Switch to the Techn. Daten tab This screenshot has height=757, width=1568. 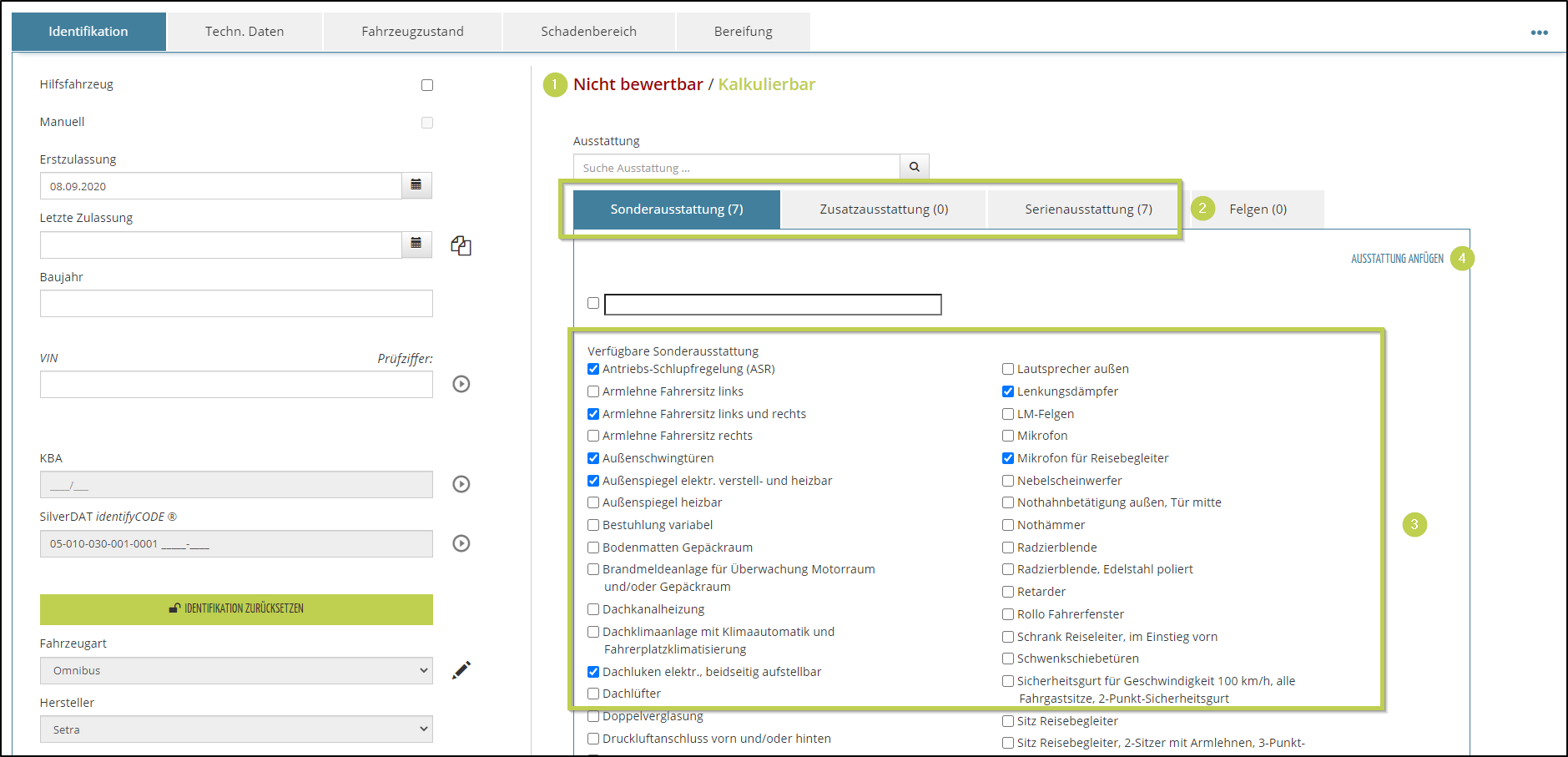coord(245,32)
